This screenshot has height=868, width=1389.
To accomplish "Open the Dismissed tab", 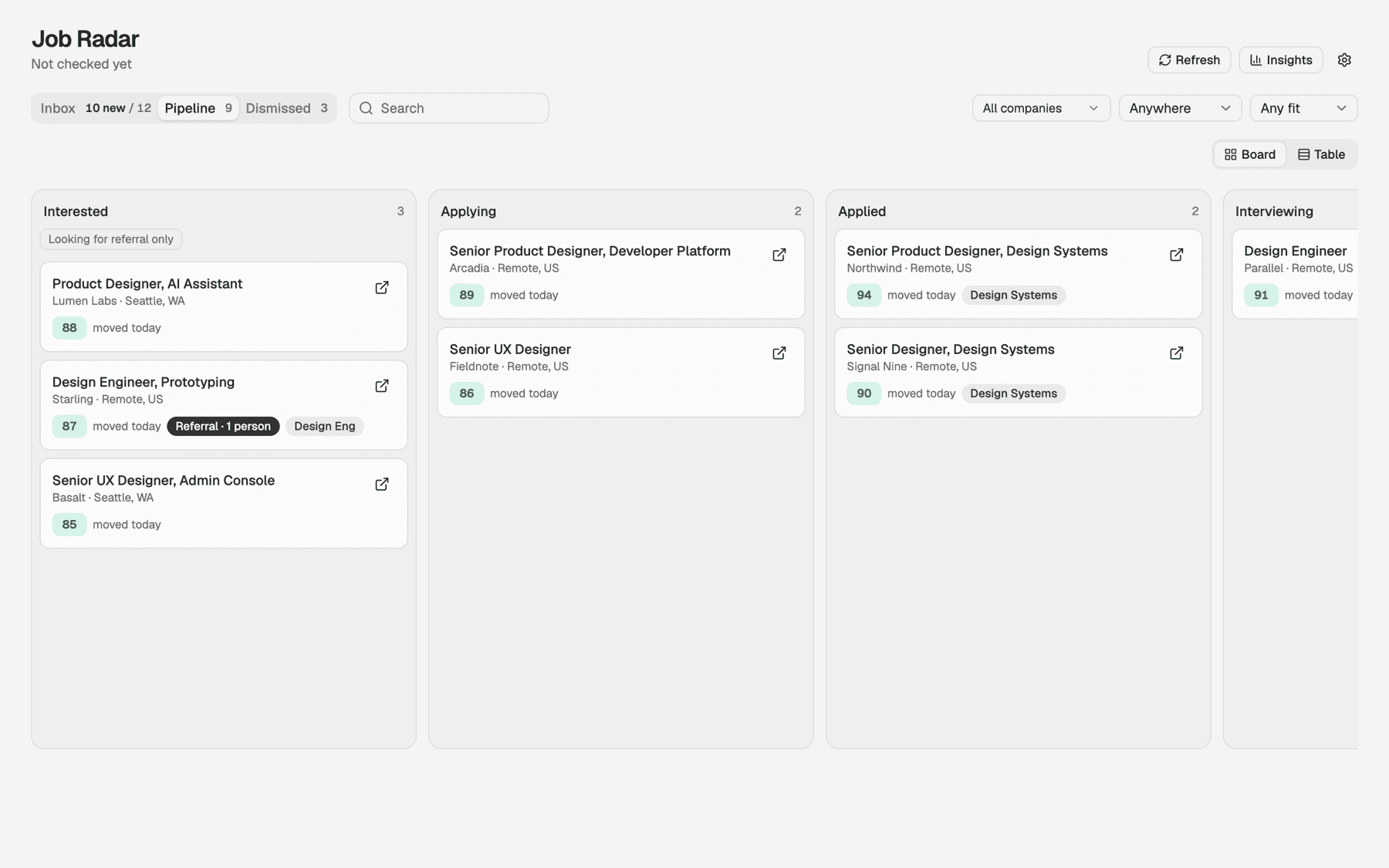I will pos(287,108).
